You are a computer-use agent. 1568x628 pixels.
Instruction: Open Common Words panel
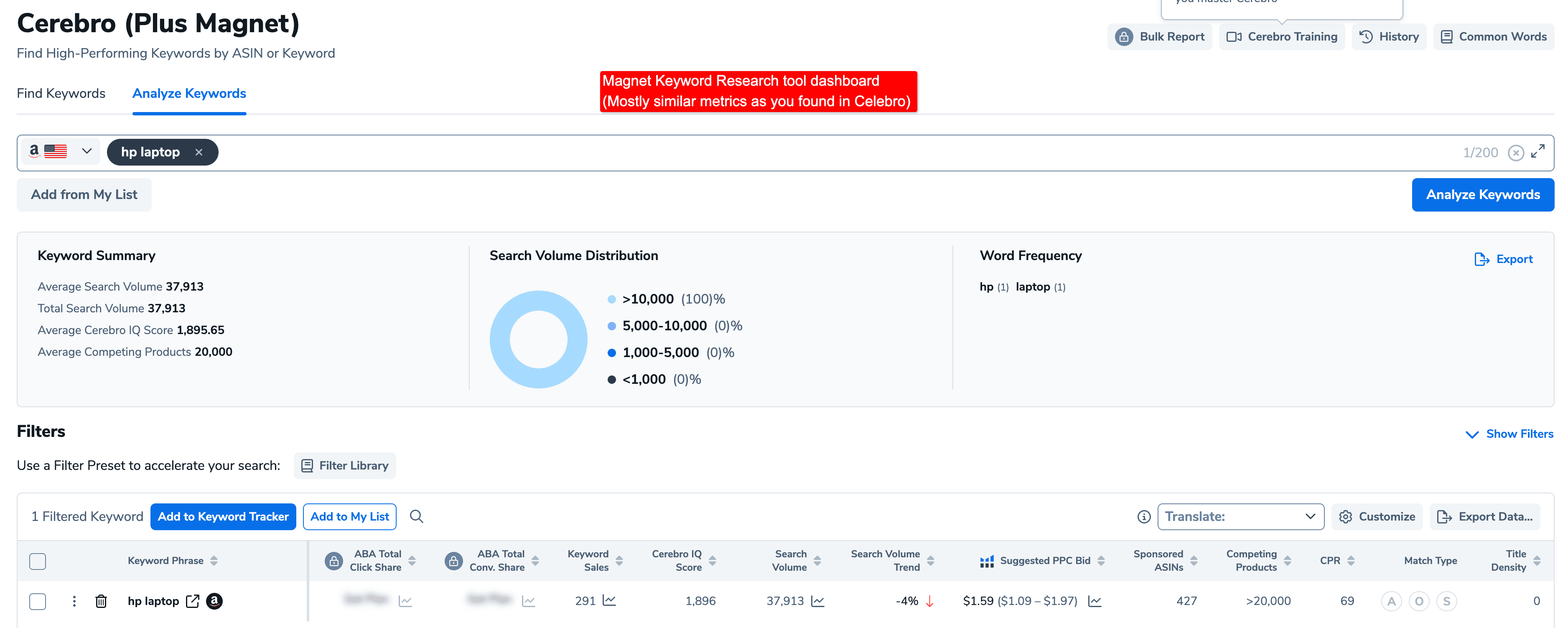tap(1493, 36)
